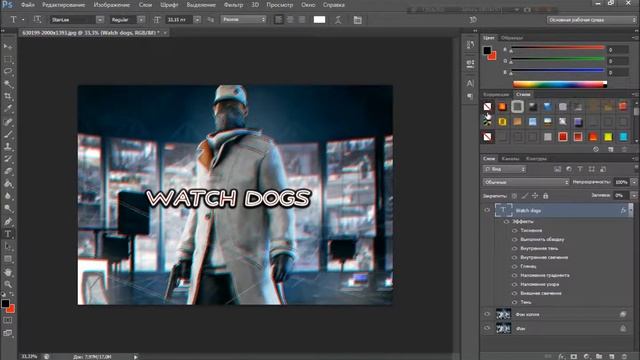The width and height of the screenshot is (640, 360).
Task: Open layer filter Вид dropdown
Action: click(504, 169)
